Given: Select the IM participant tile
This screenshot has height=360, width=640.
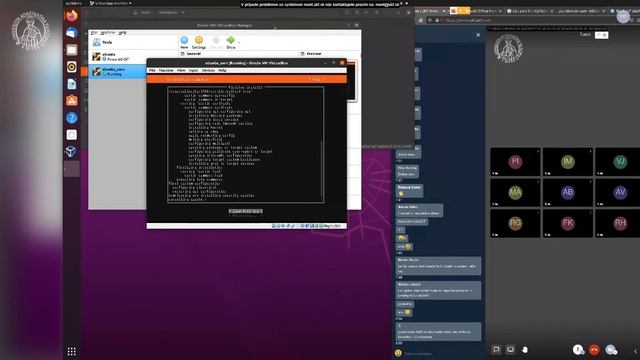Looking at the screenshot, I should coord(568,162).
